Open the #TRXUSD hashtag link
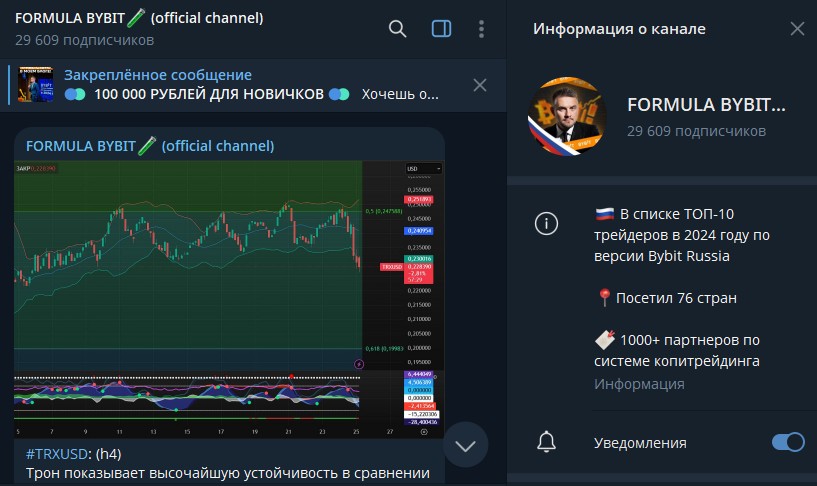 (x=56, y=454)
